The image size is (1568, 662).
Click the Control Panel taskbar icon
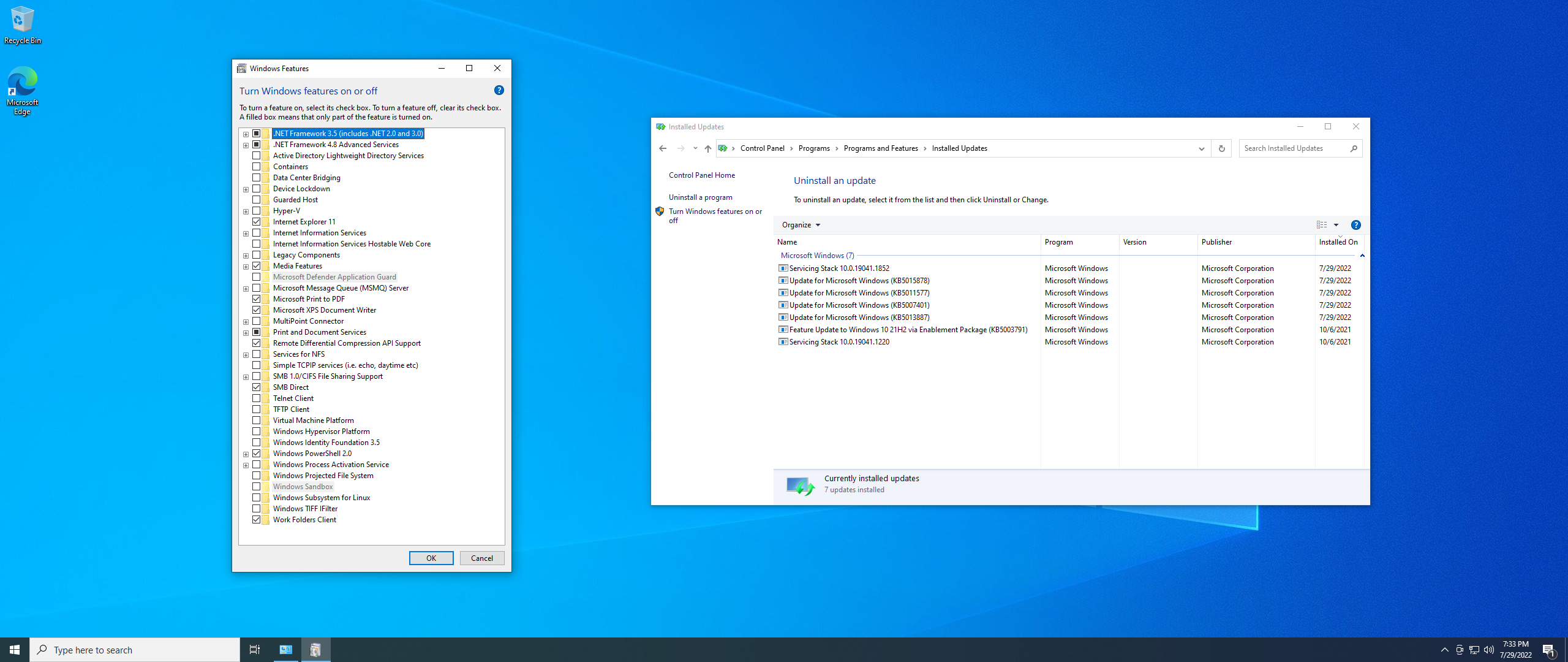[x=286, y=650]
